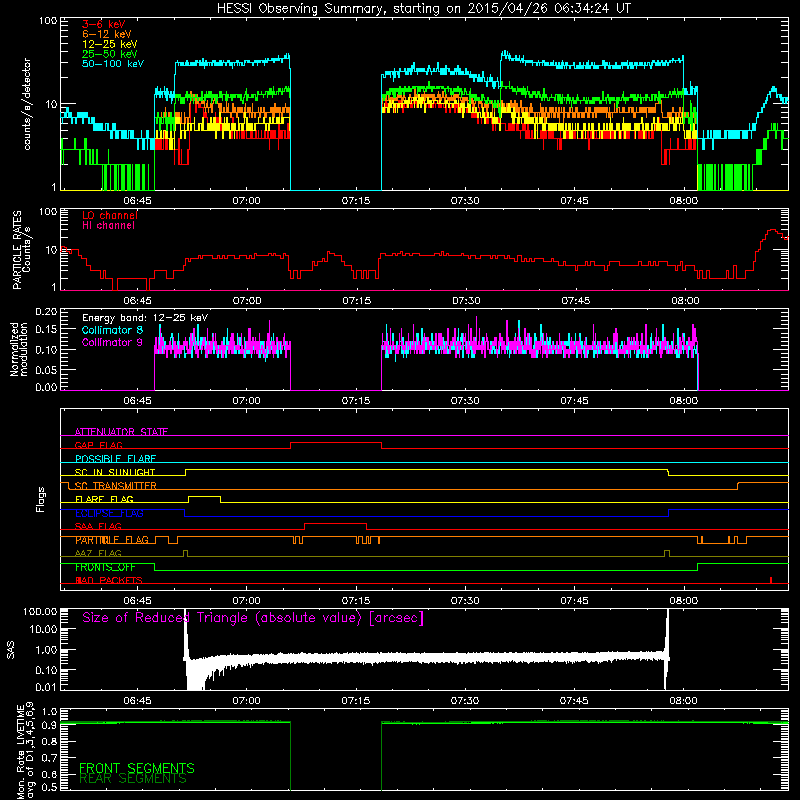The width and height of the screenshot is (800, 800).
Task: Click the GAP FLAG label
Action: [x=98, y=445]
